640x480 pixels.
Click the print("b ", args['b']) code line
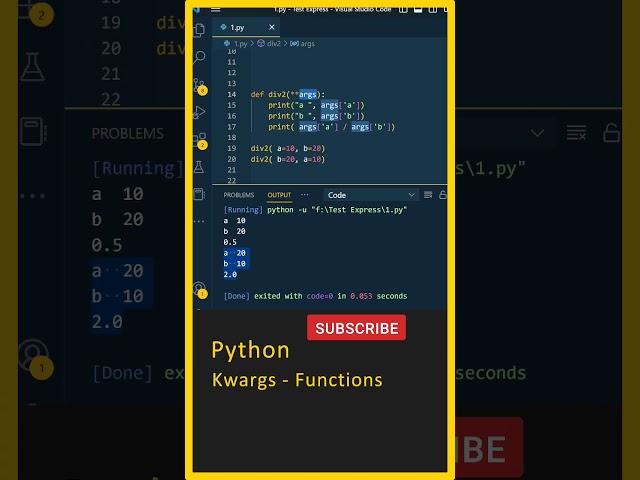click(316, 116)
